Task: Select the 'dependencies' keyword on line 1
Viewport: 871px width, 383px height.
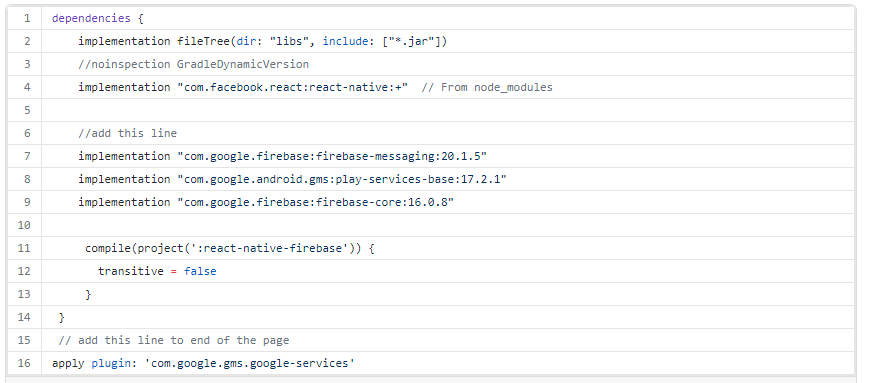Action: (91, 18)
